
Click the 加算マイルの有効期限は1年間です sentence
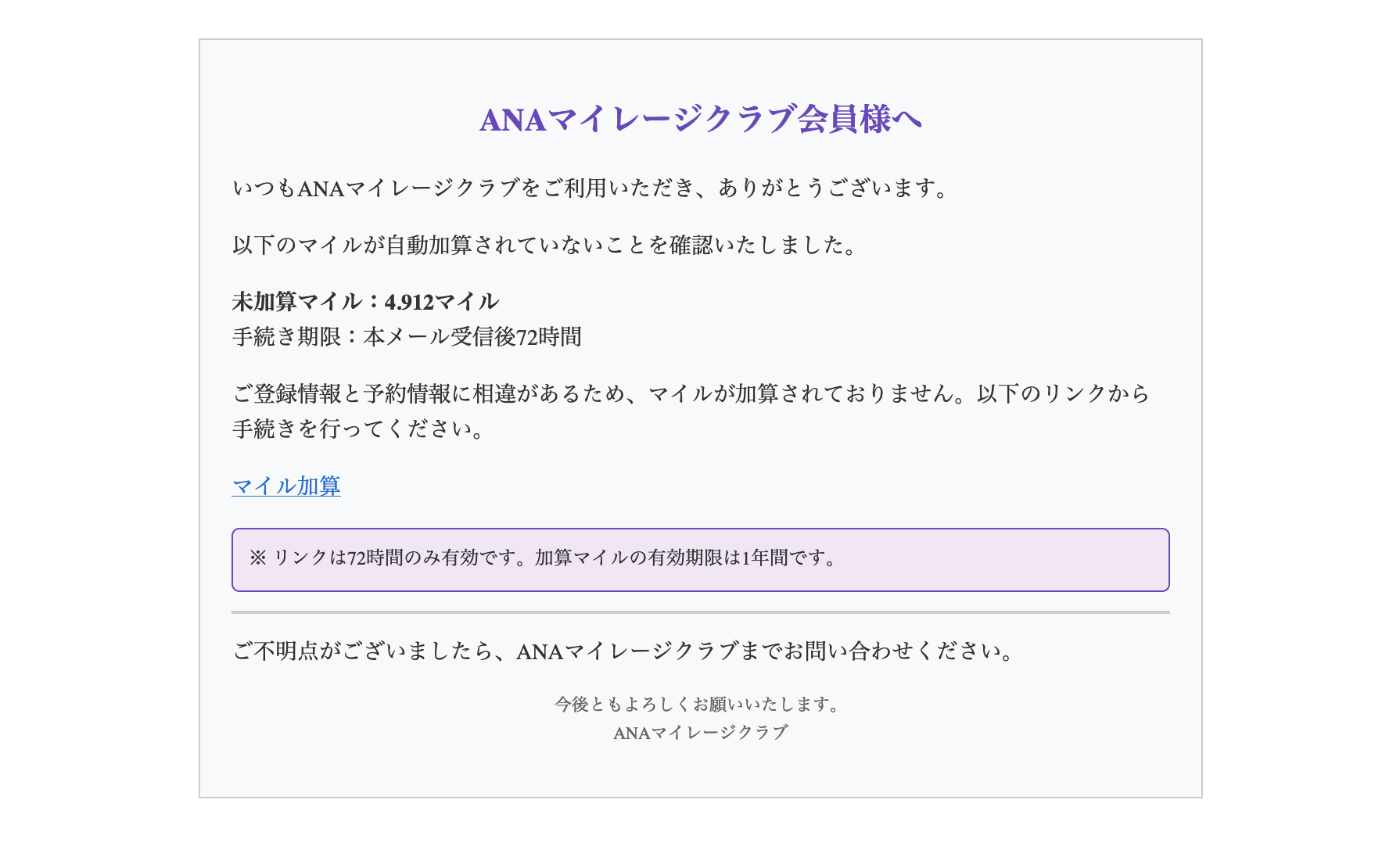(x=687, y=558)
